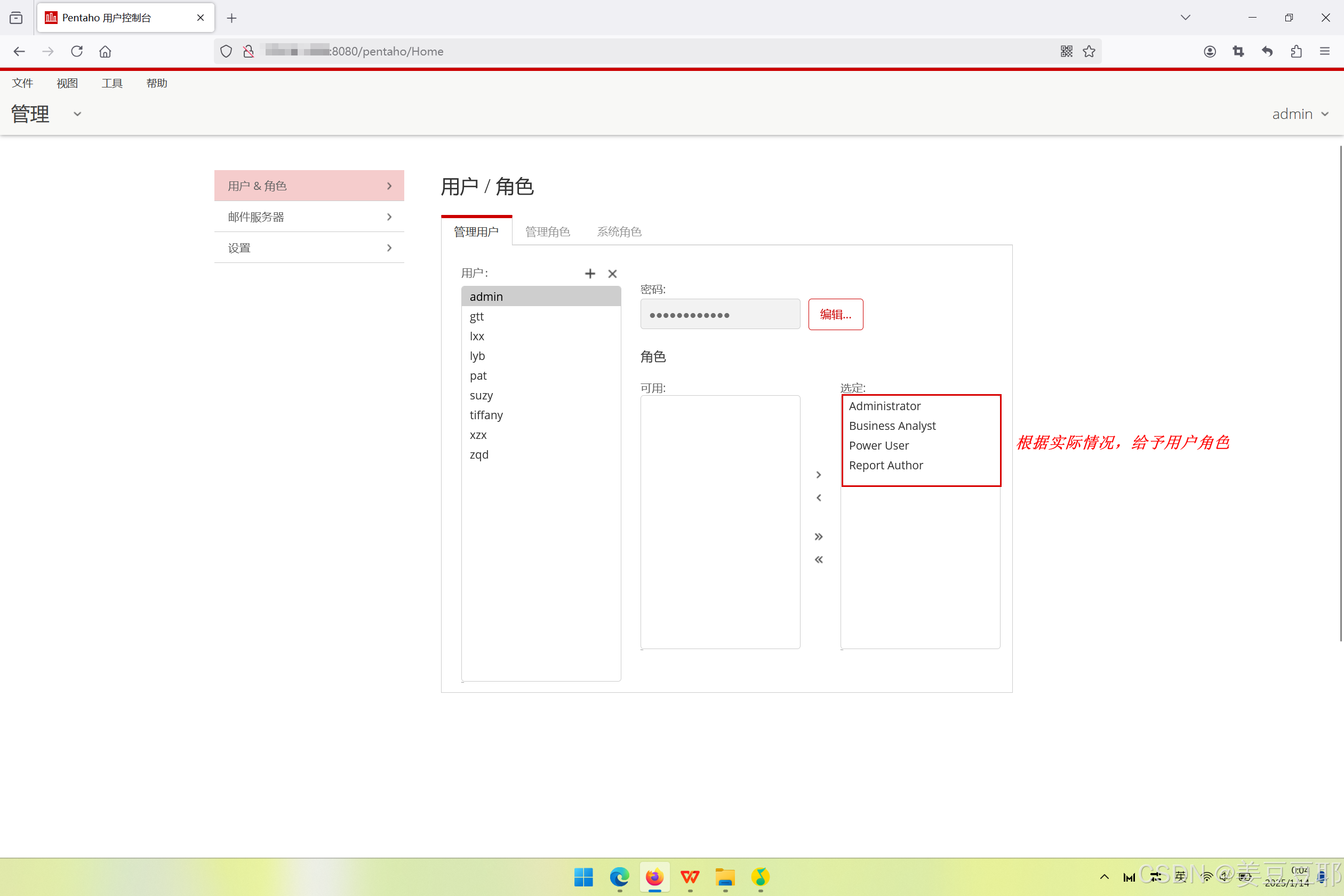Select user tiffany in the list
The height and width of the screenshot is (896, 1344).
pyautogui.click(x=486, y=415)
